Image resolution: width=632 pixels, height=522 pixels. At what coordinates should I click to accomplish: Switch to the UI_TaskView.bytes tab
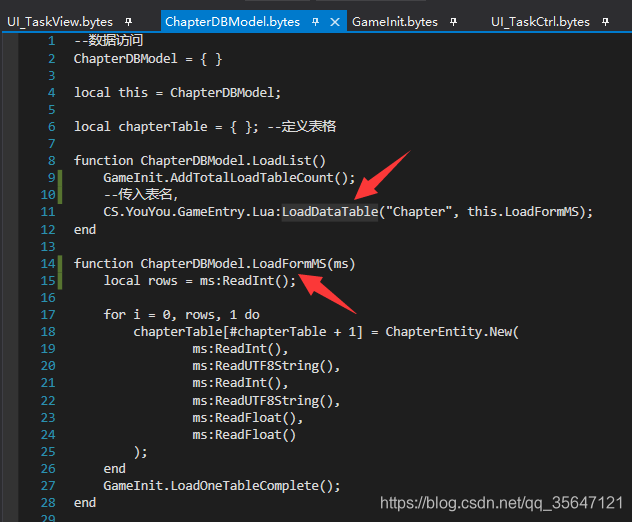coord(60,22)
